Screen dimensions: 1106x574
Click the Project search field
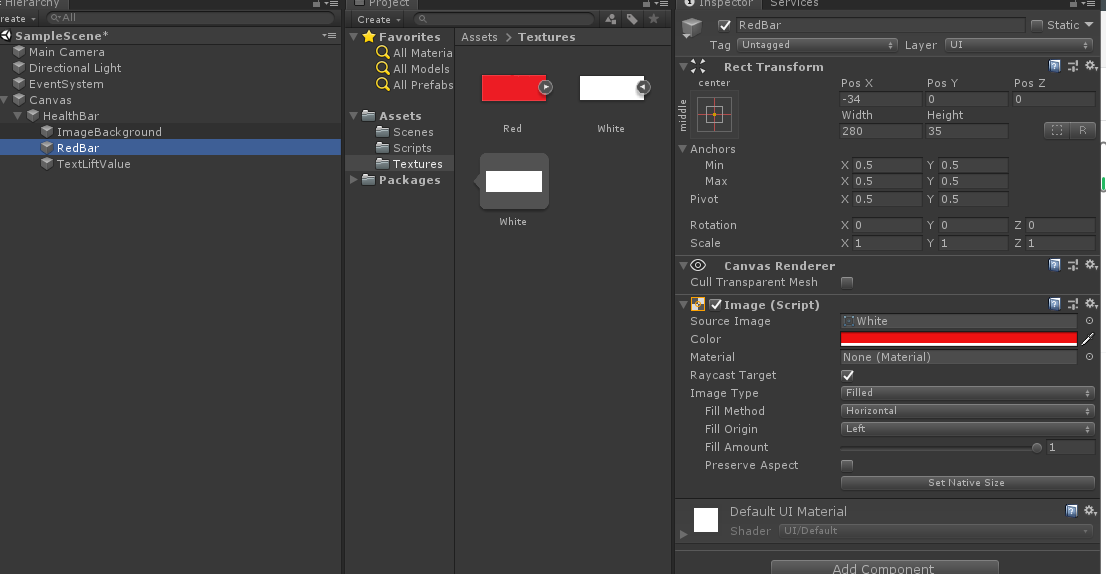click(x=504, y=19)
